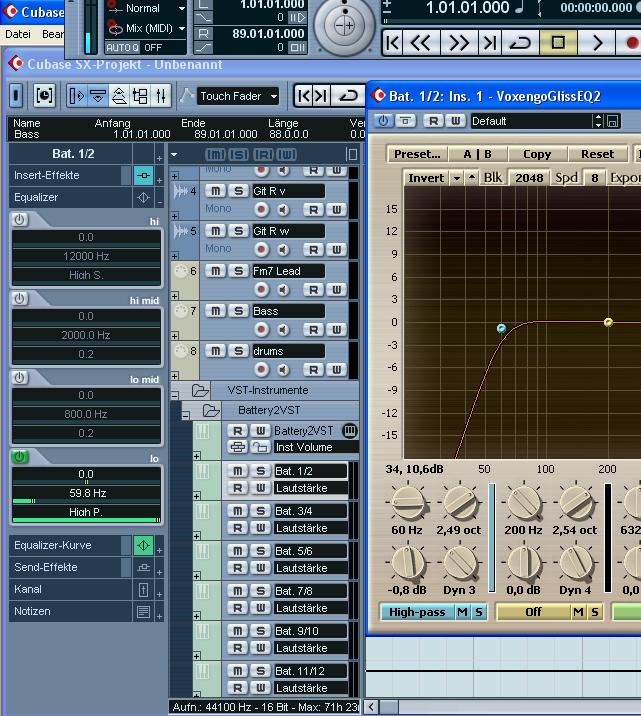This screenshot has height=716, width=641.
Task: Click the Send-Effekte state icon
Action: [143, 567]
